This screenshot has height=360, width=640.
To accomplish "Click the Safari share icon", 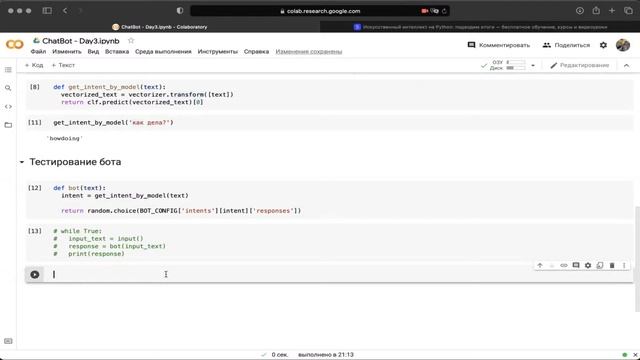I will coord(596,11).
